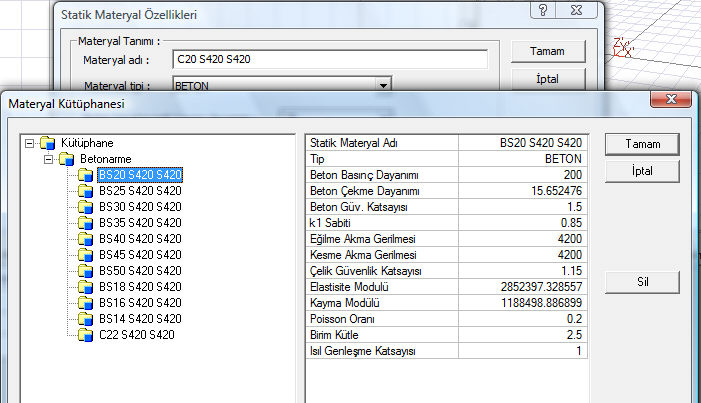Select the BS35 S420 S420 material
This screenshot has height=403, width=701.
[140, 223]
